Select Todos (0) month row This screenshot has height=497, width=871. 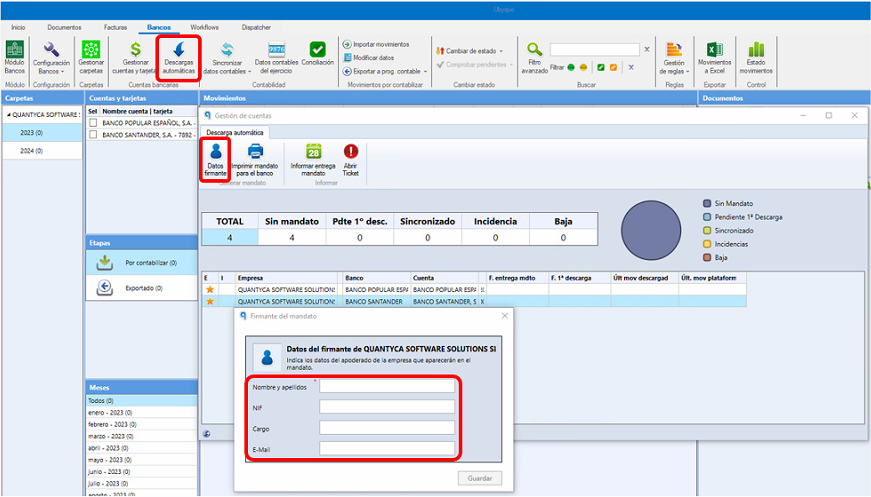coord(142,400)
